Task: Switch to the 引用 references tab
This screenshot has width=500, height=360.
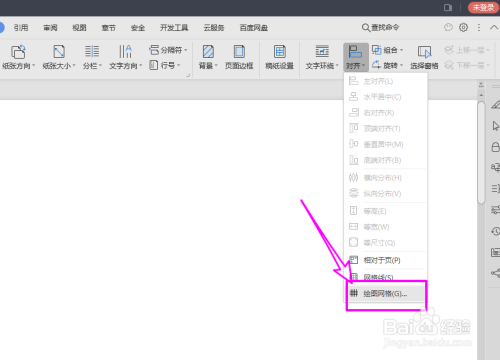Action: coord(21,28)
